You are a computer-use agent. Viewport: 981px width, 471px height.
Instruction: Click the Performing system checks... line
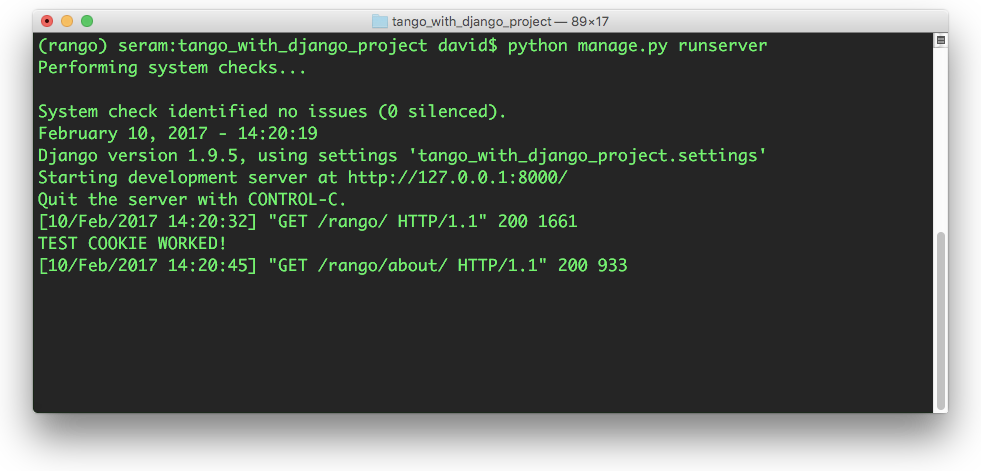[172, 68]
